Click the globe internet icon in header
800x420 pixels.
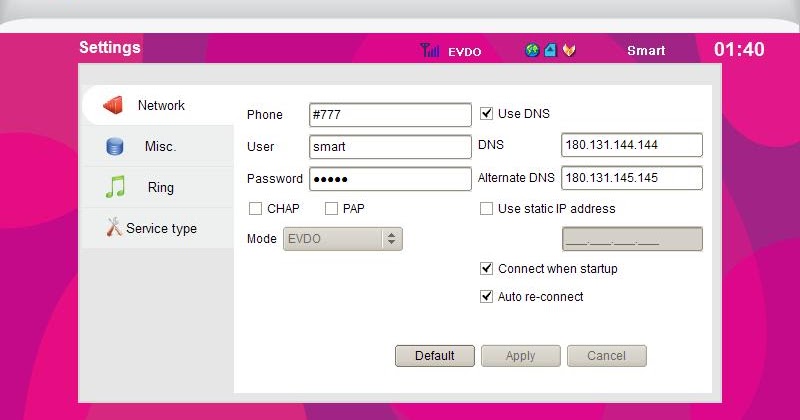point(532,50)
